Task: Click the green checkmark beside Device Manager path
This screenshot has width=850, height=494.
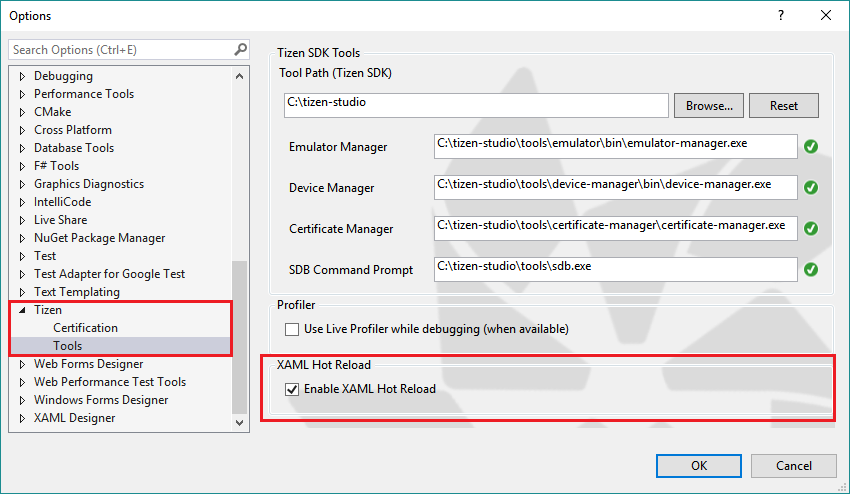Action: (x=811, y=188)
